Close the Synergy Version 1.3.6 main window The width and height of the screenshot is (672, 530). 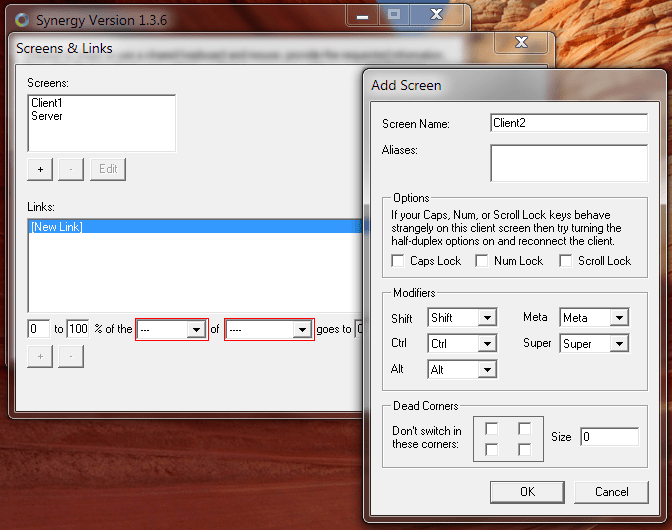tap(436, 15)
